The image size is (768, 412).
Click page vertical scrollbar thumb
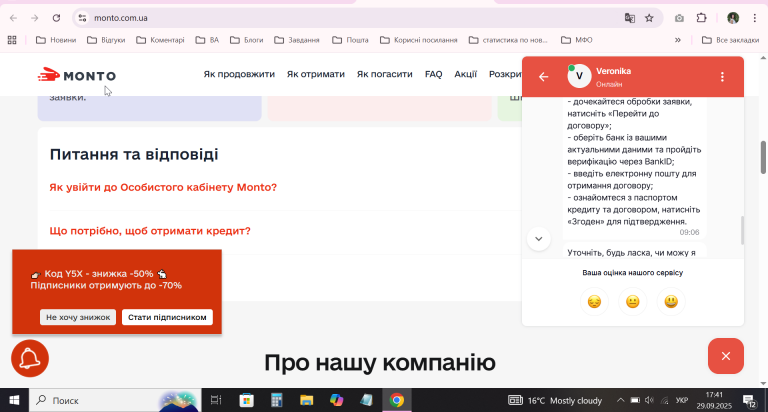(x=763, y=157)
